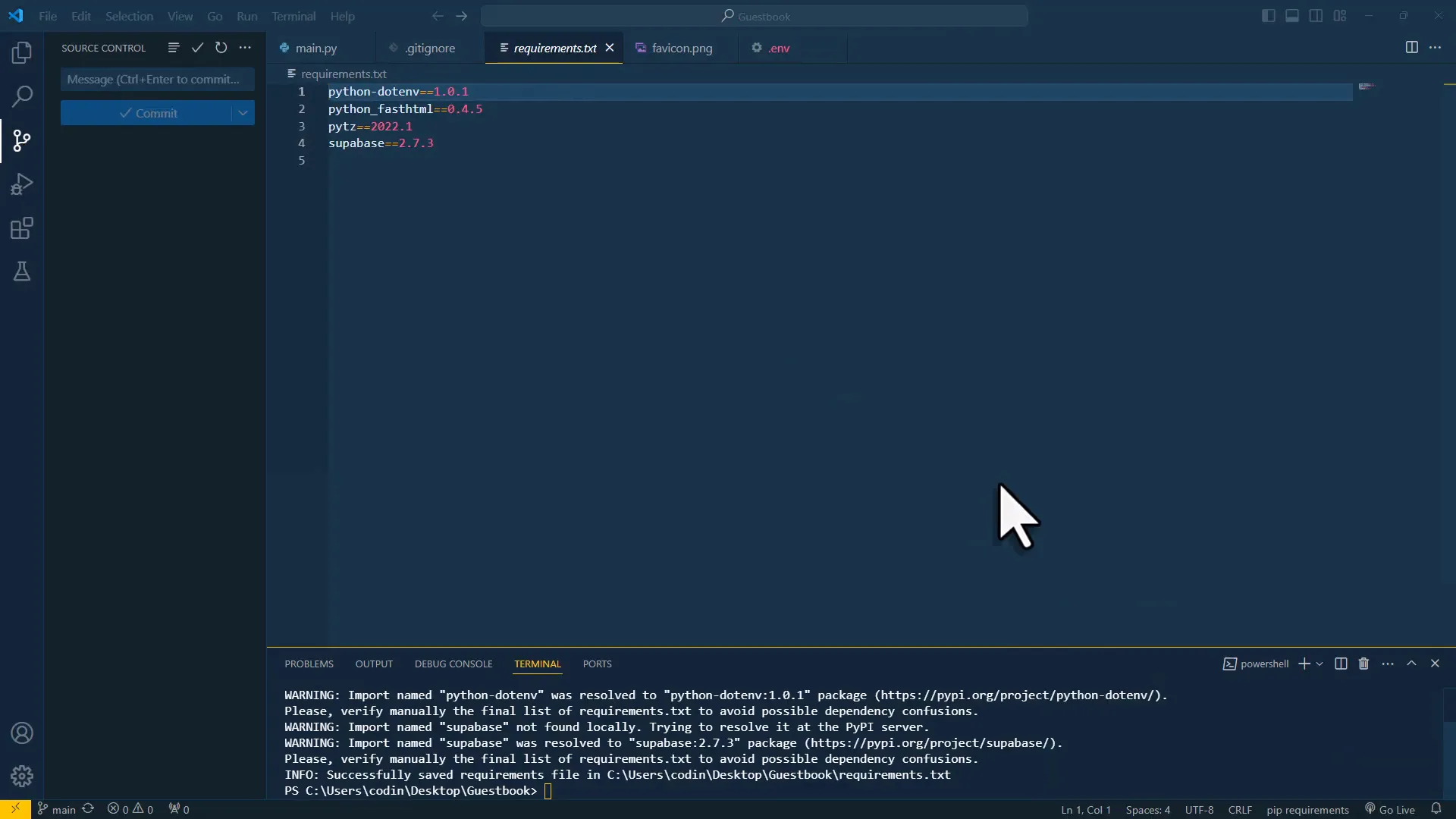Open notifications bell in status bar
1456x819 pixels.
tap(1436, 809)
